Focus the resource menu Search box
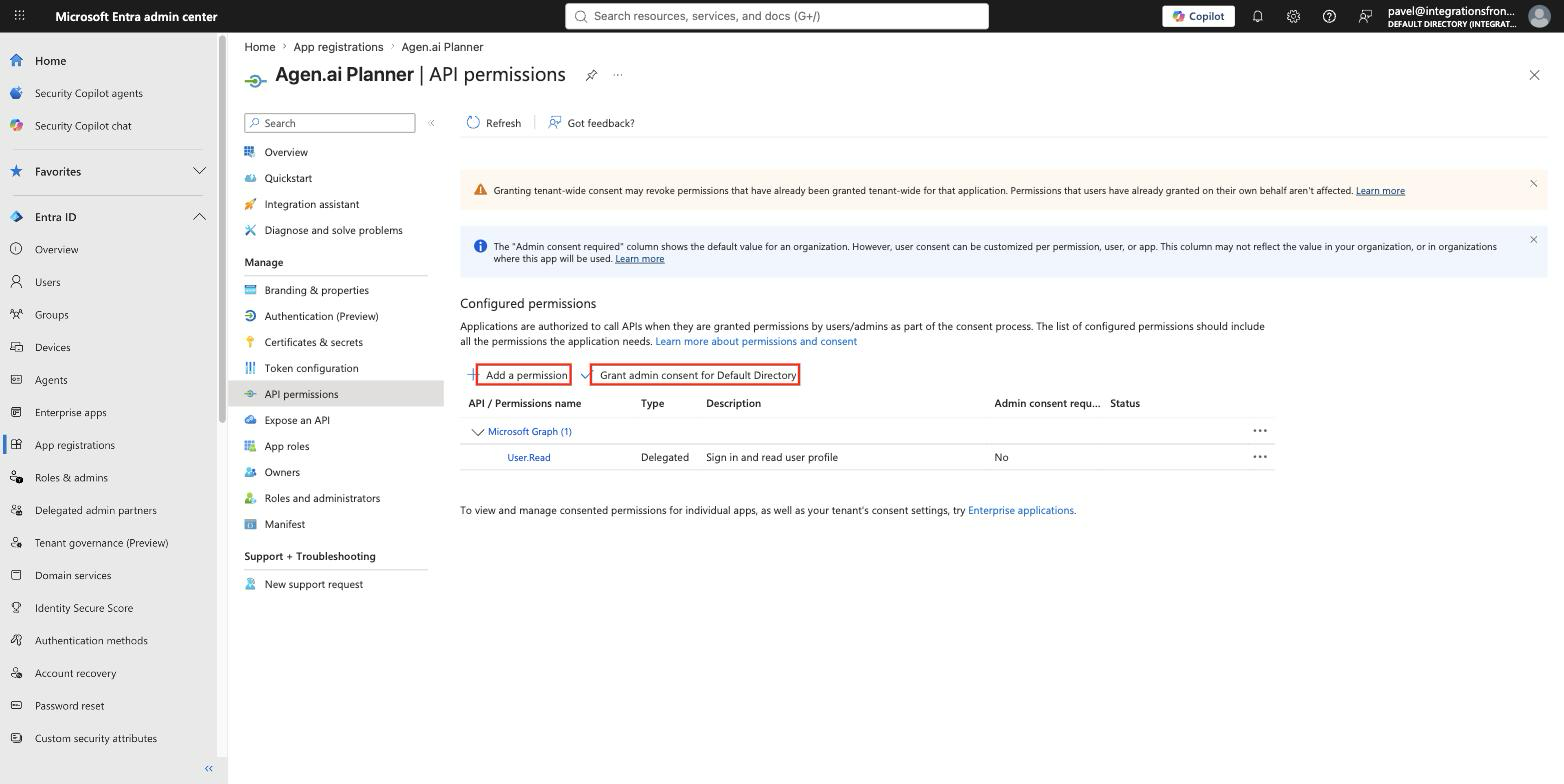 point(330,123)
